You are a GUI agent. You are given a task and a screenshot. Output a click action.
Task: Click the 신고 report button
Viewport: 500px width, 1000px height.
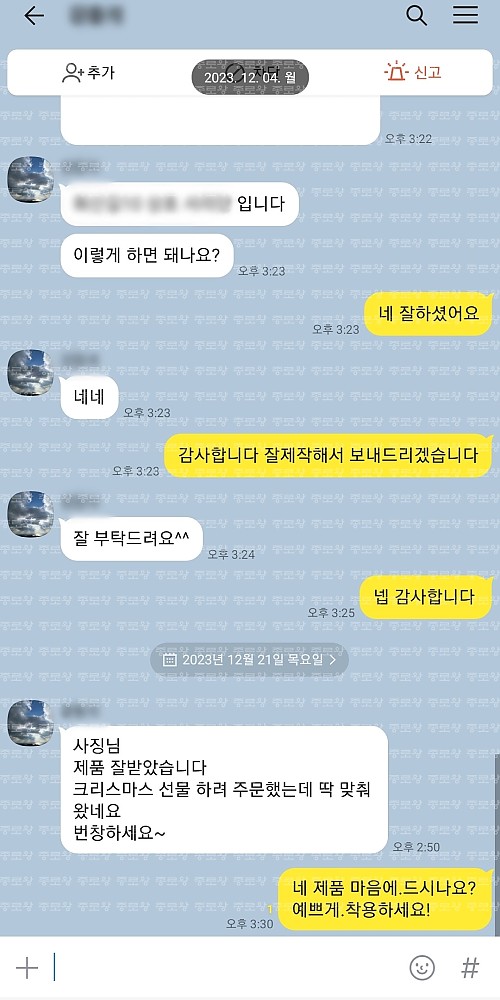click(x=413, y=72)
